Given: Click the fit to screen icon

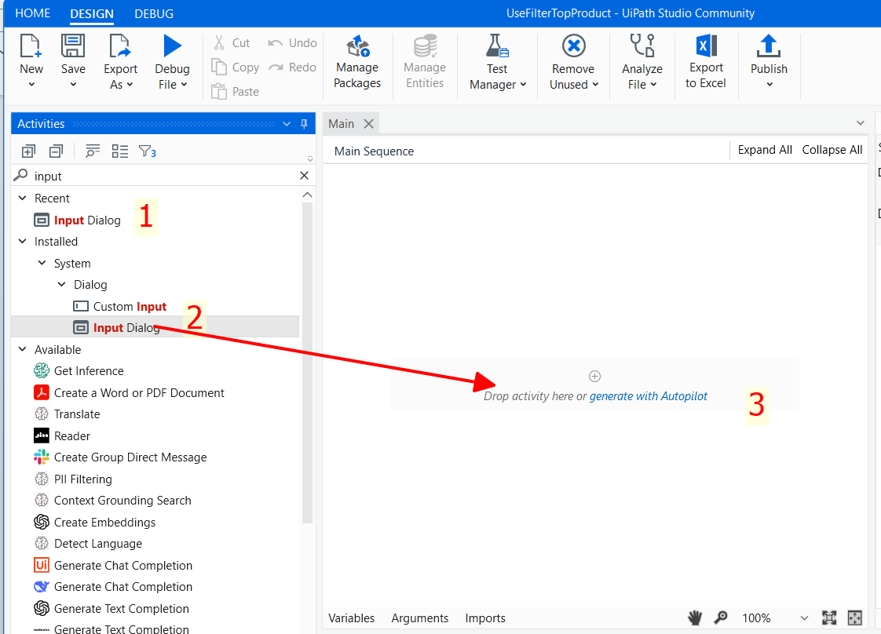Looking at the screenshot, I should [x=829, y=618].
